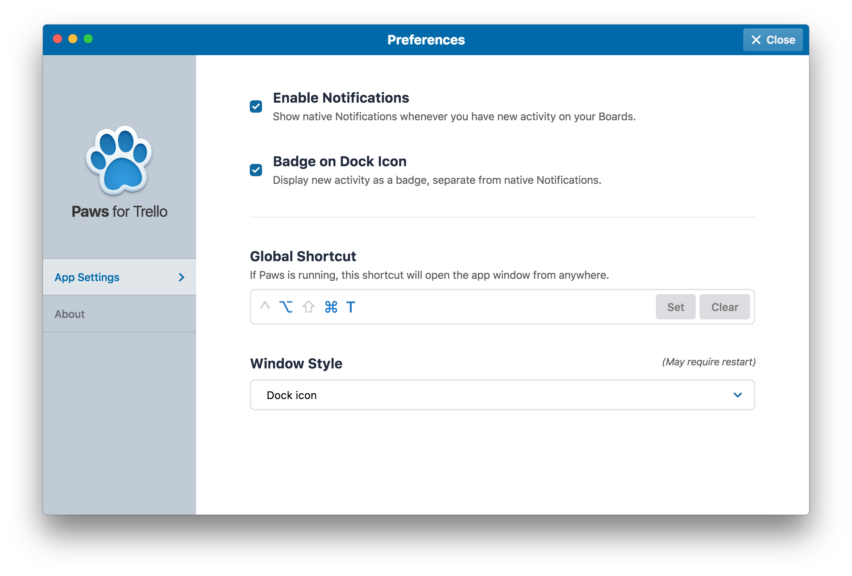Click inside the Global Shortcut field
This screenshot has width=852, height=576.
502,307
